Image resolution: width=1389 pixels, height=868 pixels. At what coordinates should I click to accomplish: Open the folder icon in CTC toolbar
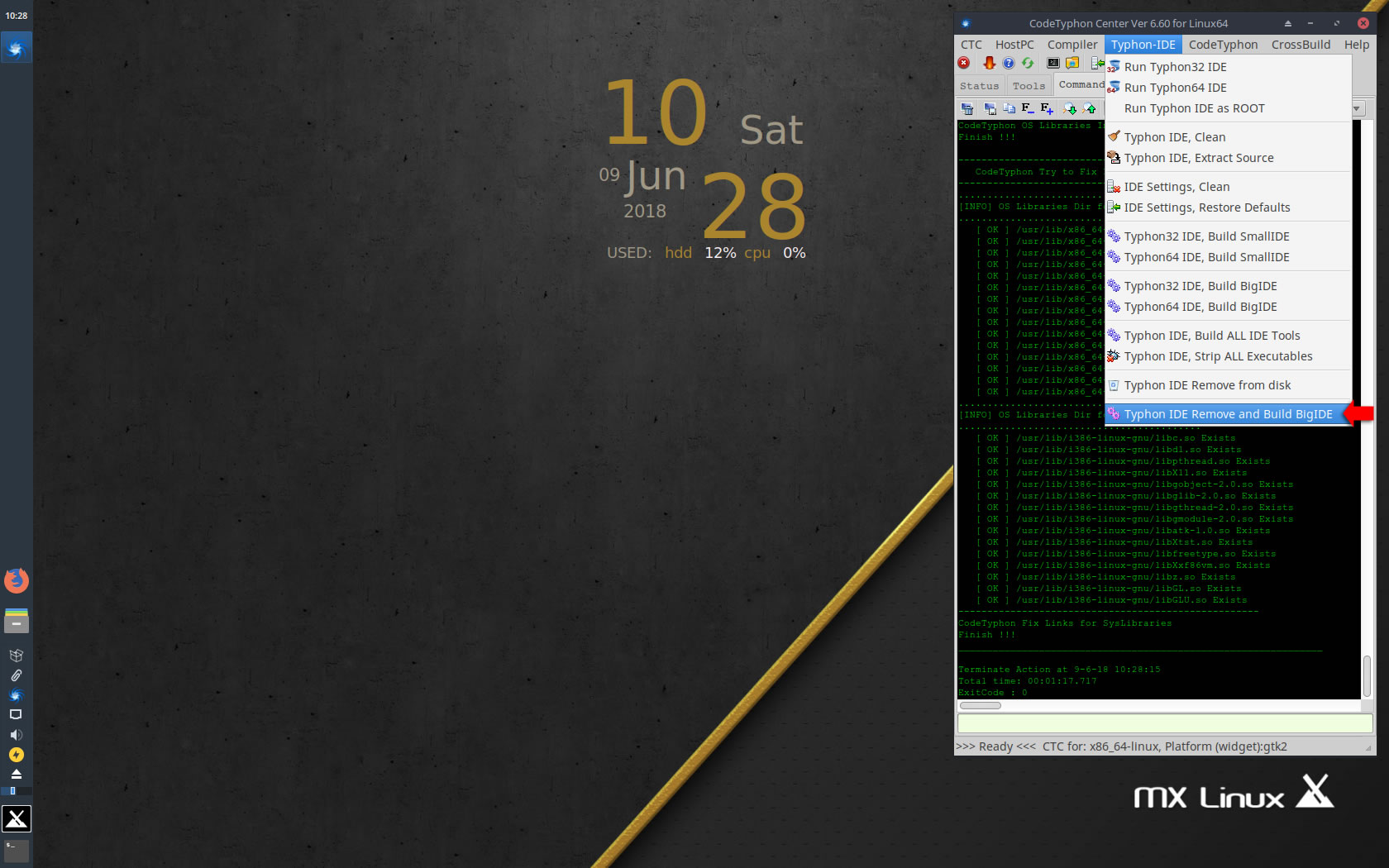1072,63
